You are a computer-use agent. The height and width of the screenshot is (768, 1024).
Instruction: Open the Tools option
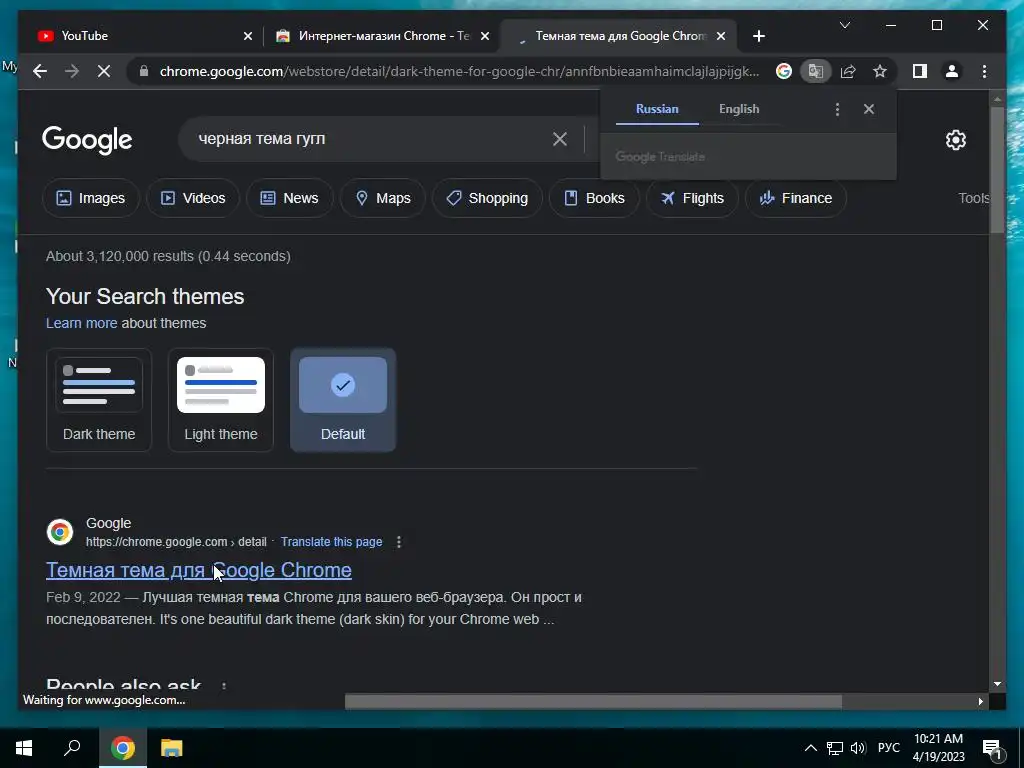(x=973, y=198)
